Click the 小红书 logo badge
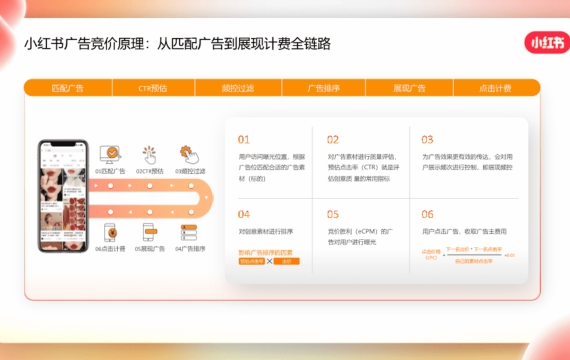The width and height of the screenshot is (570, 360). [x=547, y=43]
